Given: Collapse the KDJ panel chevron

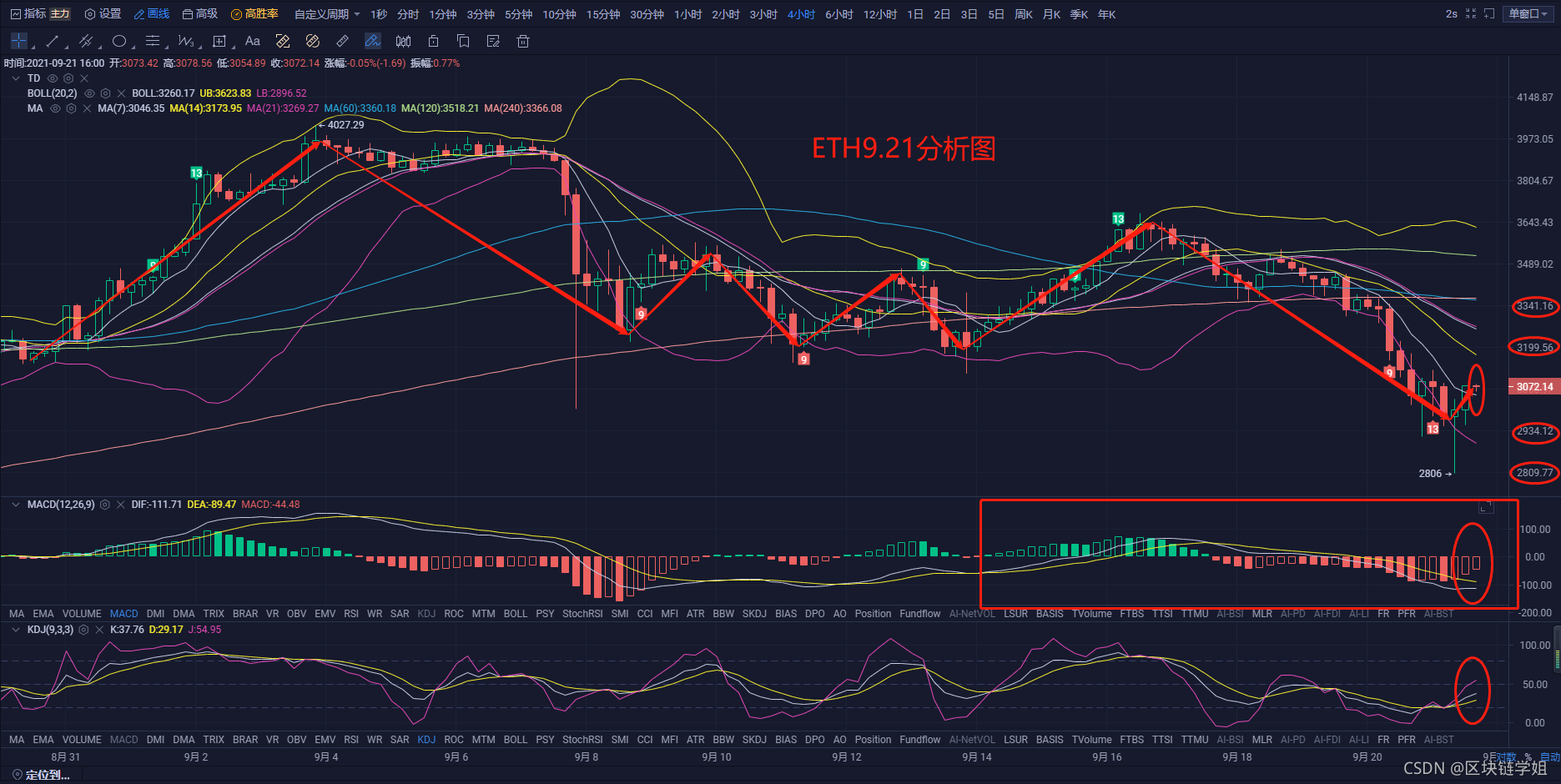Looking at the screenshot, I should pos(16,630).
